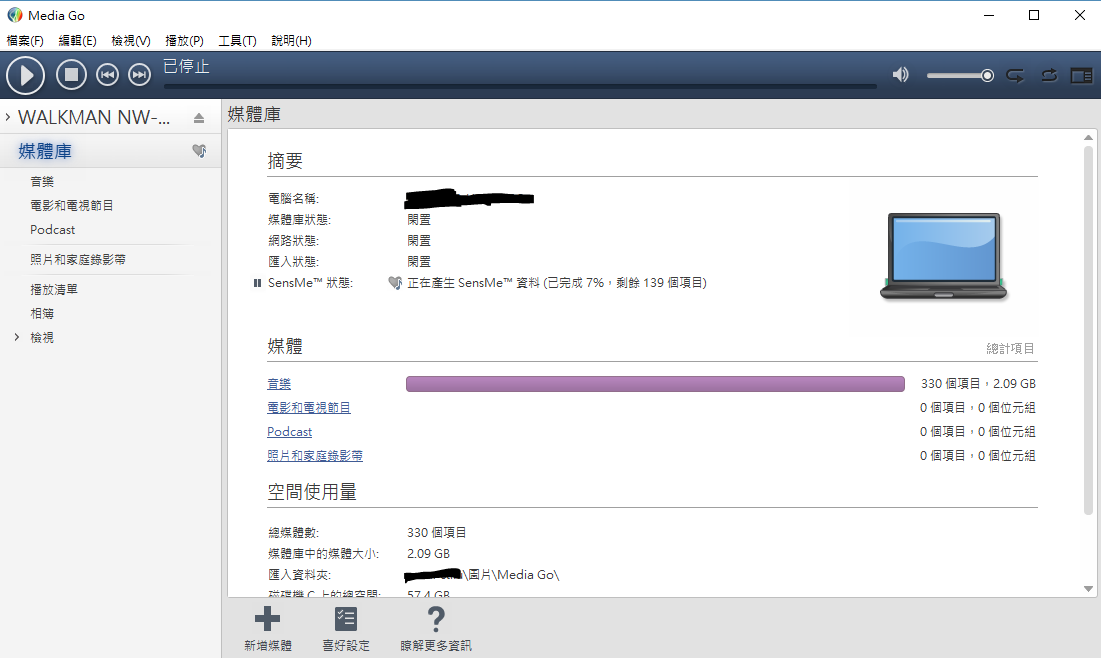Follow the 電影和電視節目 link under 媒體
Image resolution: width=1101 pixels, height=658 pixels.
309,407
